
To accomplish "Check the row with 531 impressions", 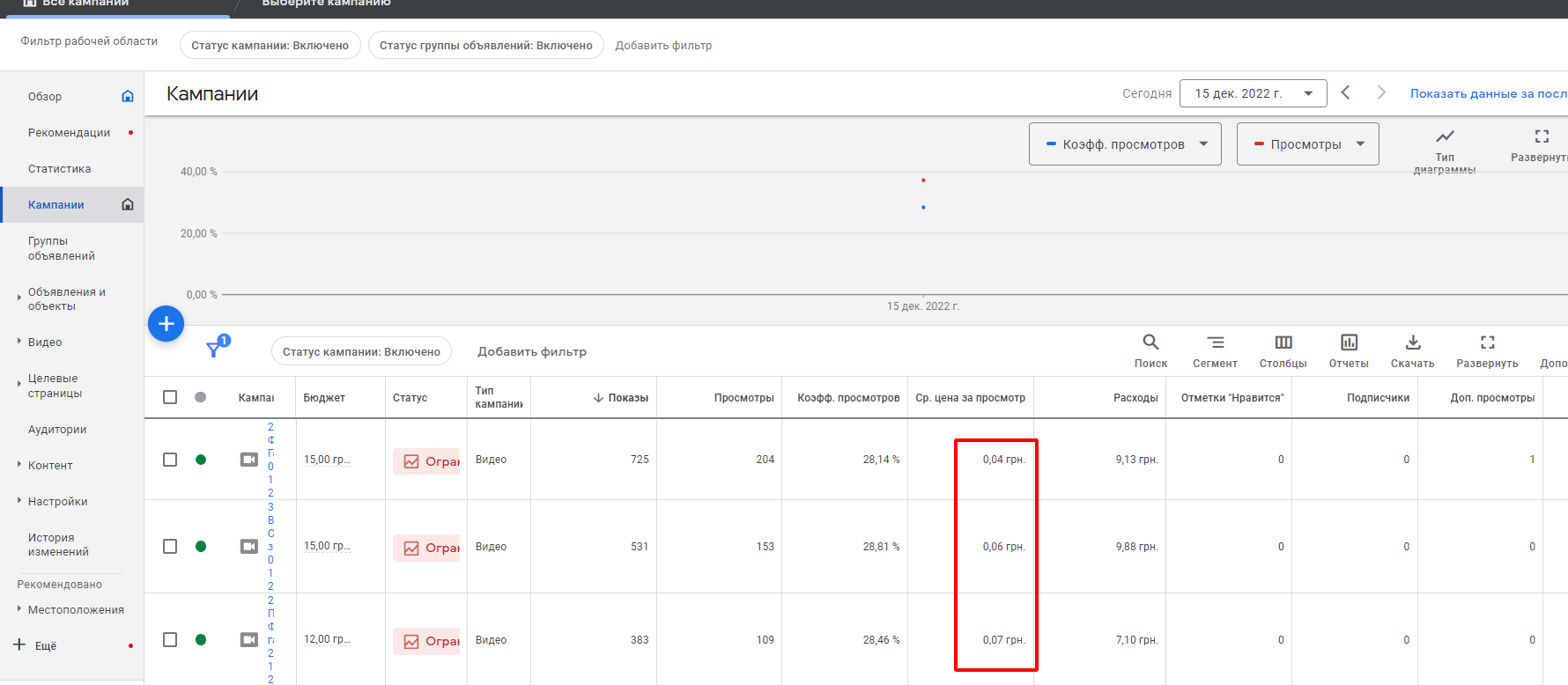I will [x=170, y=547].
